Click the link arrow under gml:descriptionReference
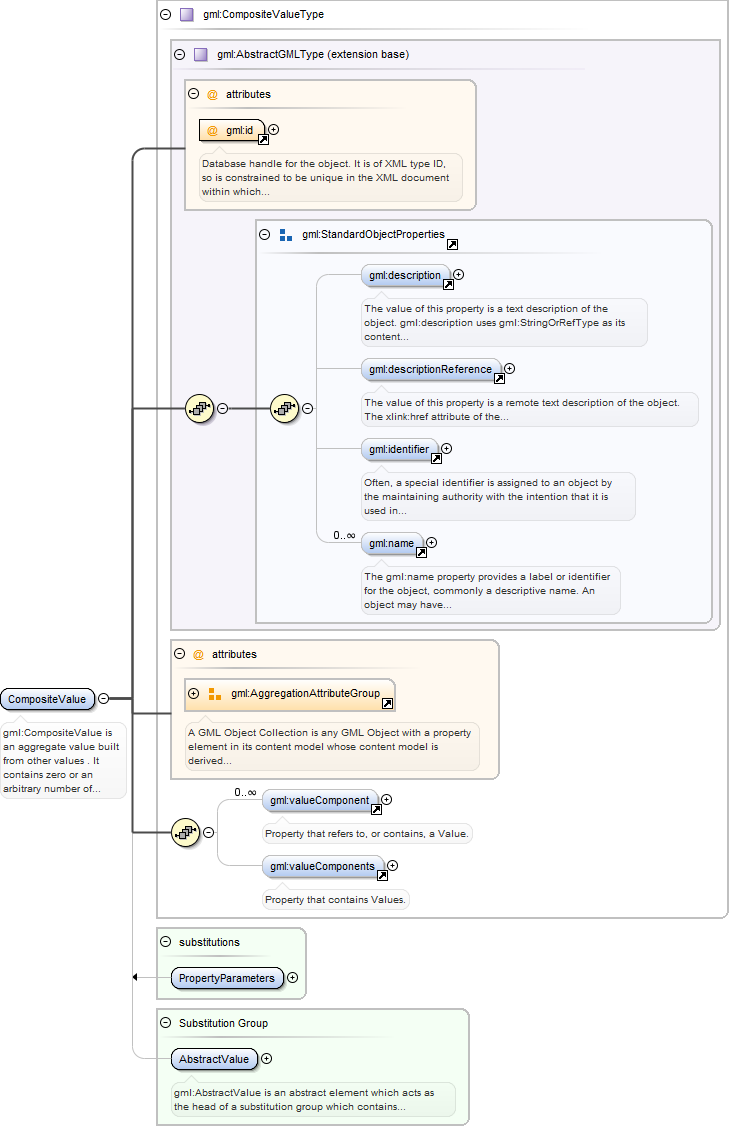 point(498,378)
